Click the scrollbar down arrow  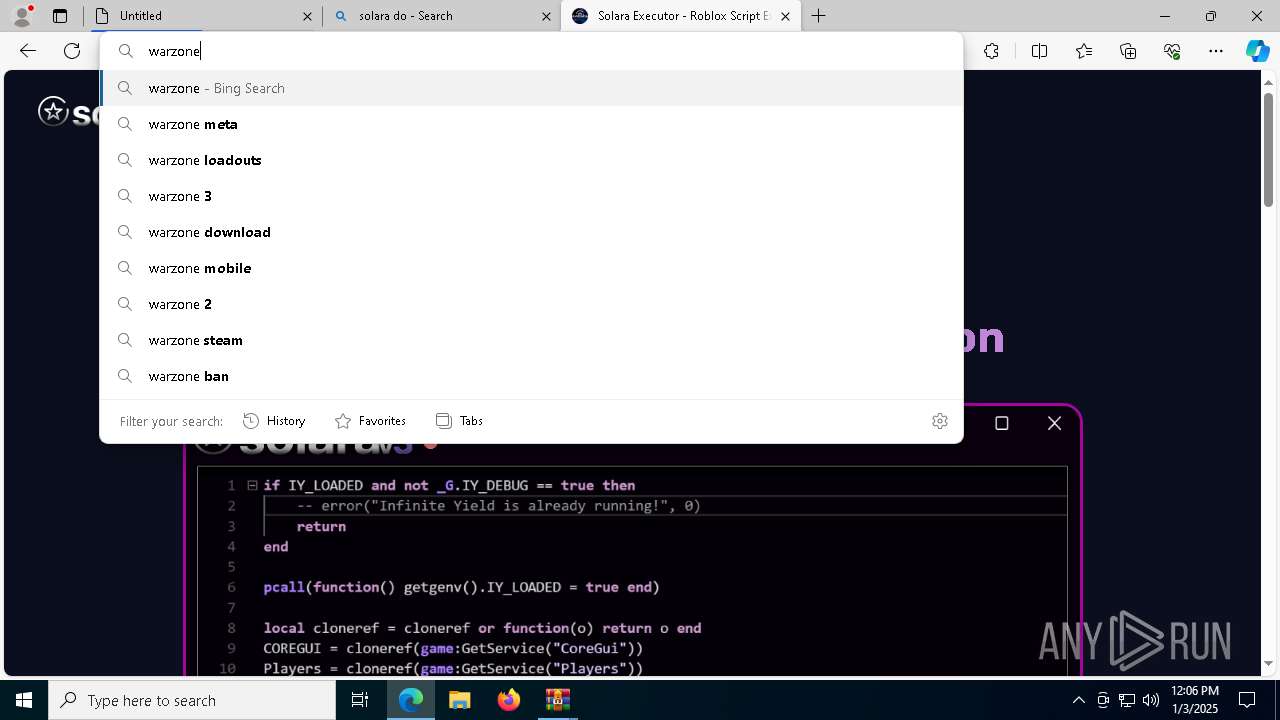[1268, 663]
